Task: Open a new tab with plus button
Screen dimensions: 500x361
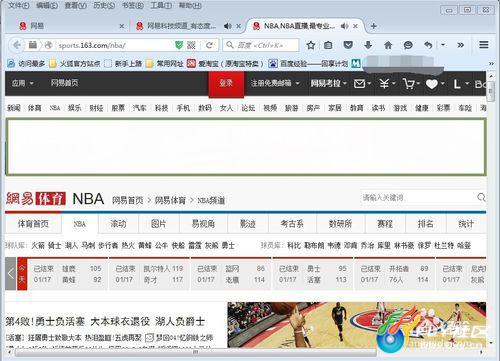Action: pyautogui.click(x=374, y=26)
